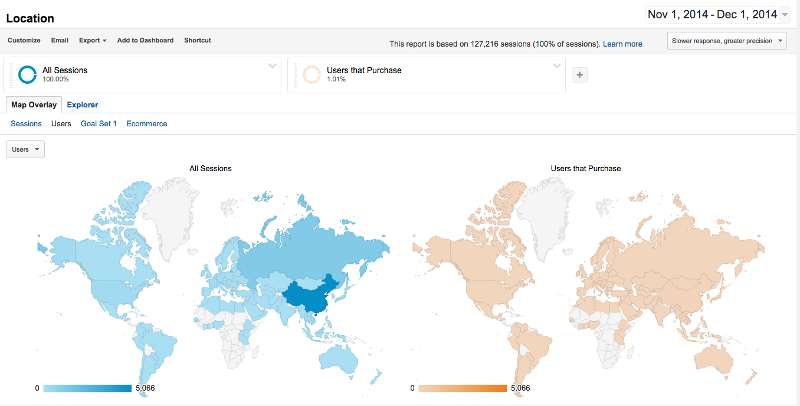The image size is (800, 406).
Task: Click the blue All Sessions color scale bar
Action: 87,388
